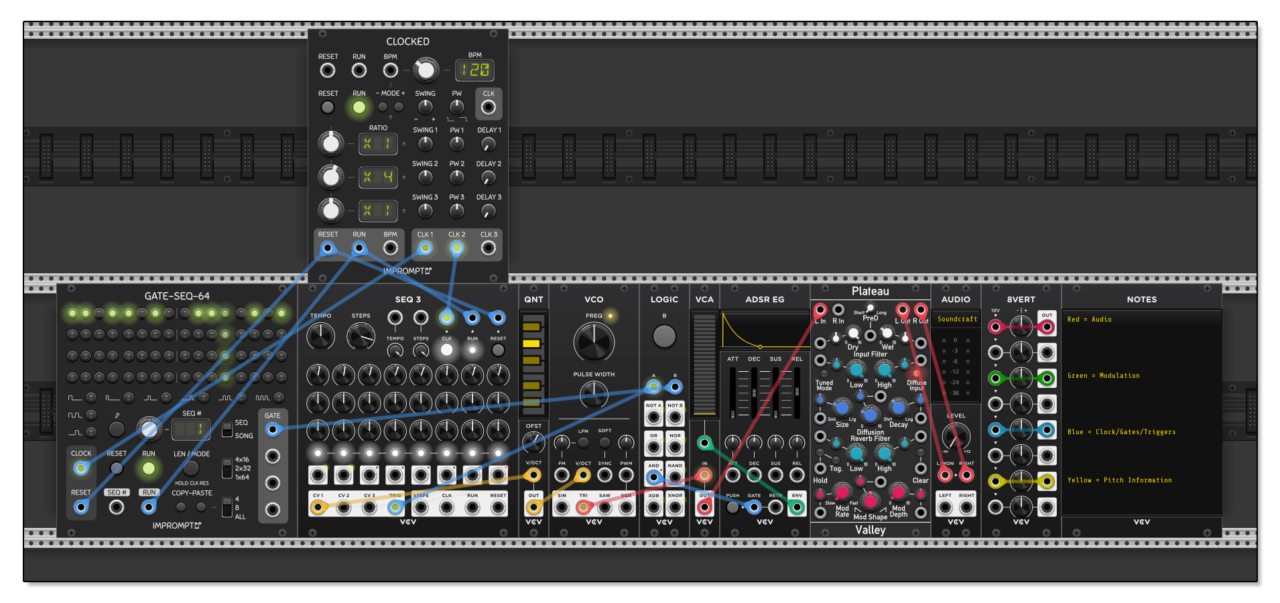Viewport: 1280px width, 603px height.
Task: Click the OUT jack on the QNT module
Action: click(x=533, y=507)
